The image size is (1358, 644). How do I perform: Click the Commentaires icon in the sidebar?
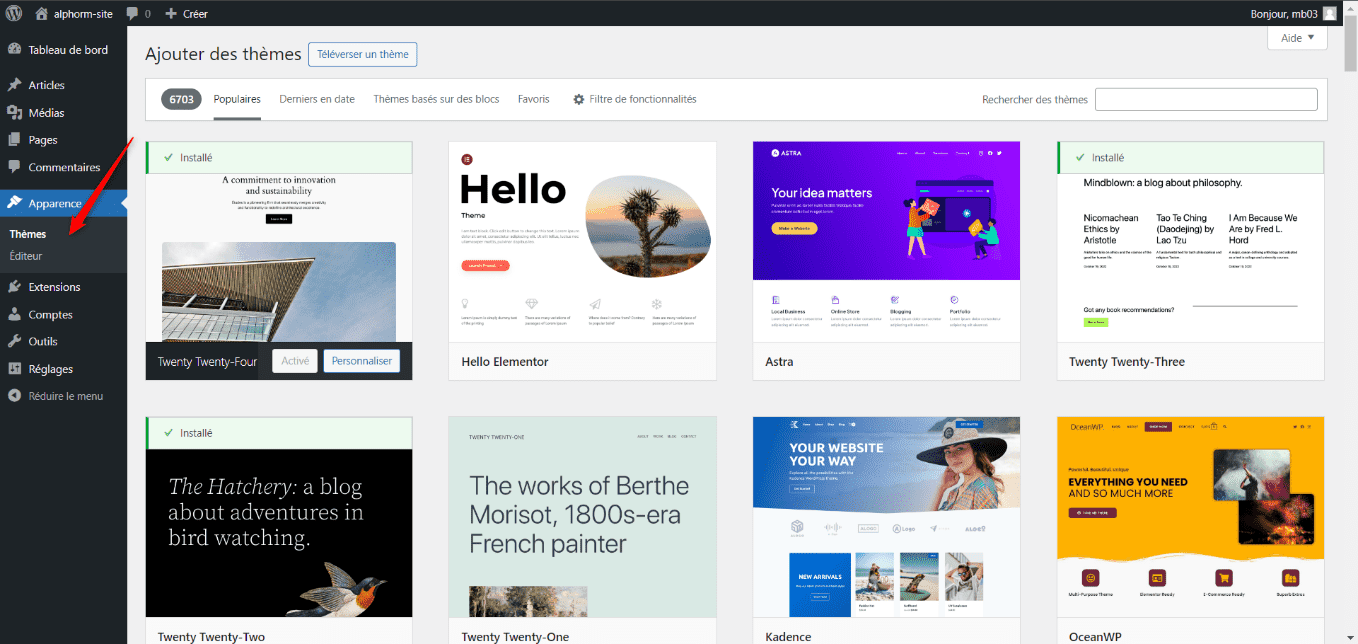[x=15, y=167]
